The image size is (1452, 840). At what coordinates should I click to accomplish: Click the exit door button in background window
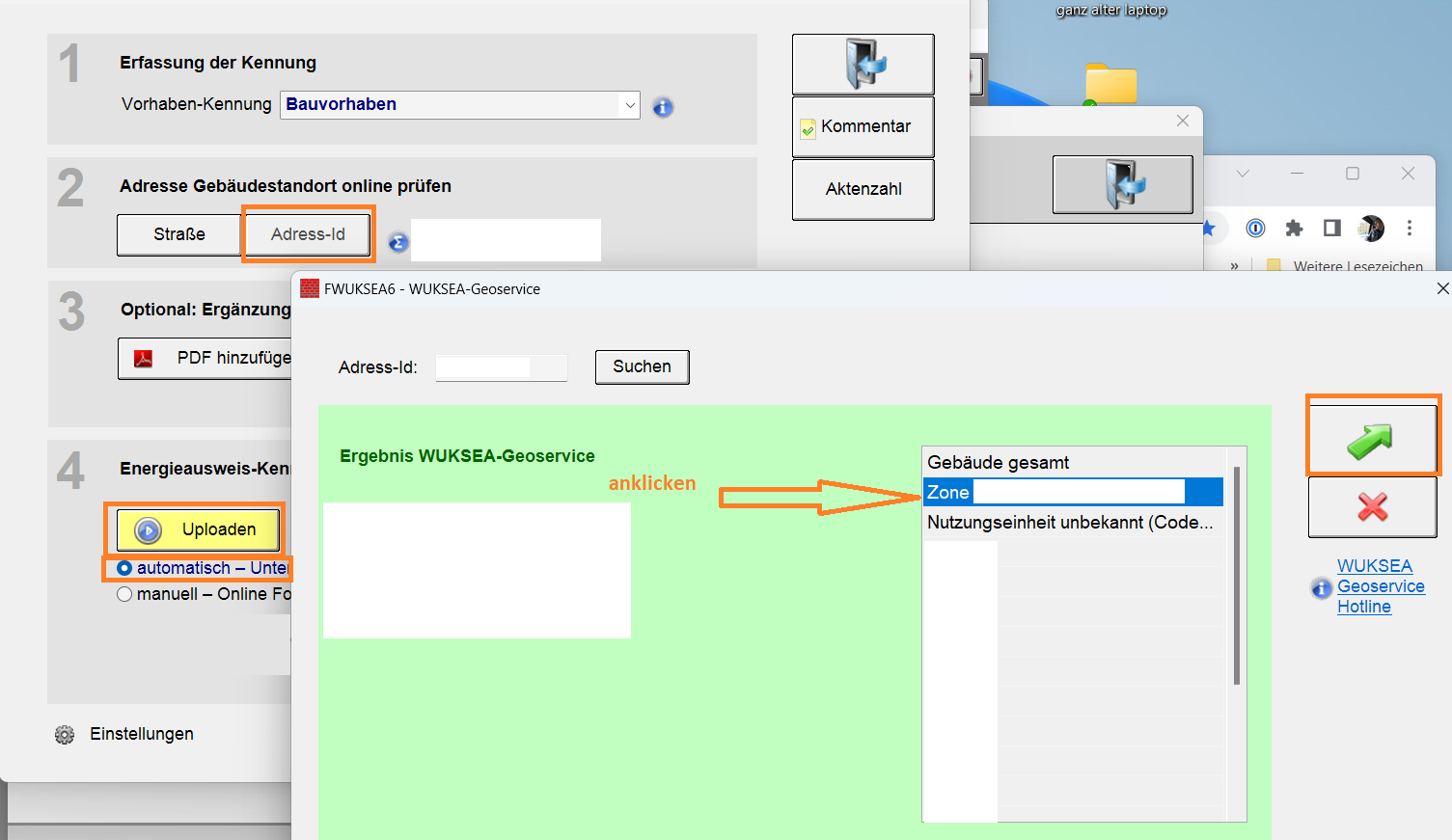click(1122, 184)
